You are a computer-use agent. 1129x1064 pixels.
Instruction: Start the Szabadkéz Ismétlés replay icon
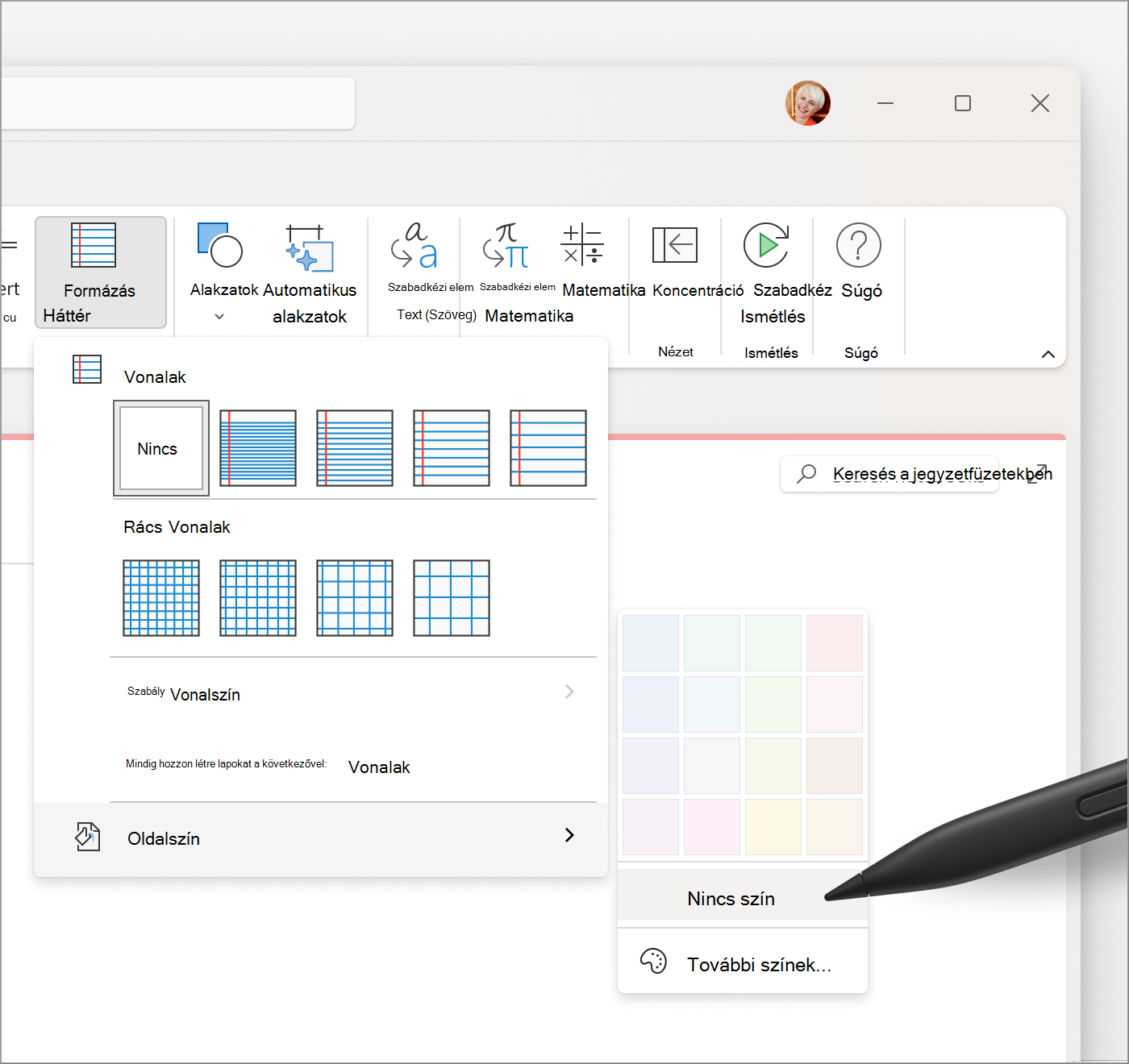tap(766, 245)
